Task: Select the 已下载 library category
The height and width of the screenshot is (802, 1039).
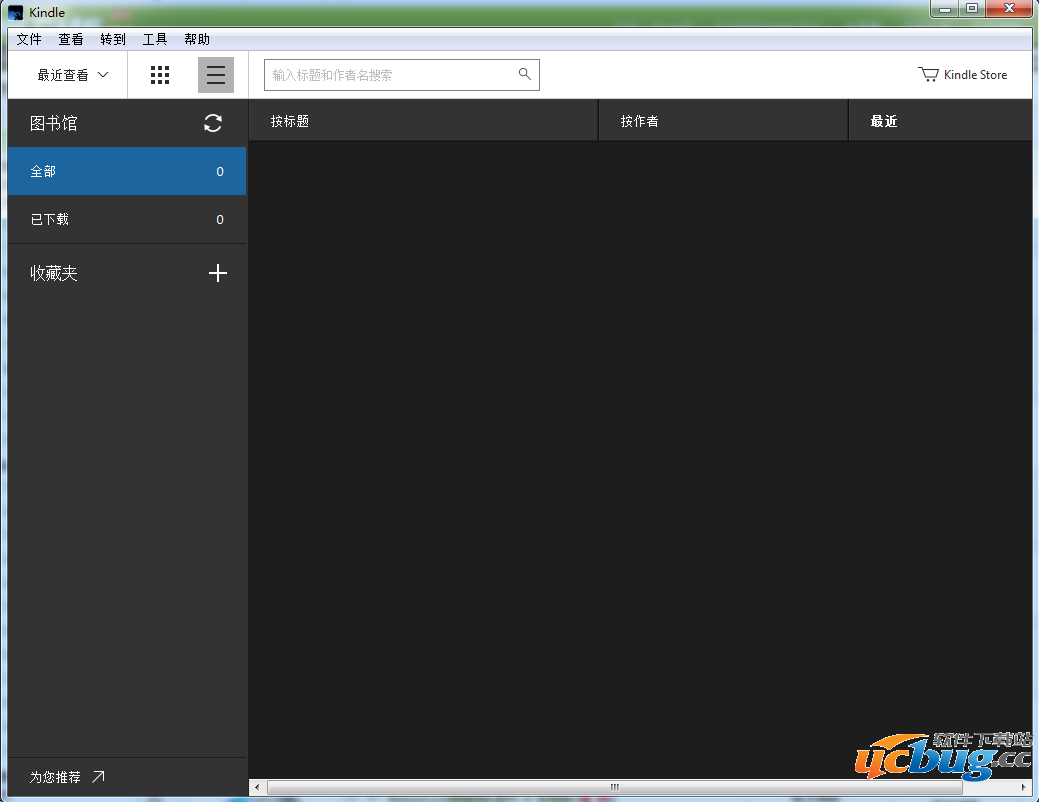Action: click(127, 220)
